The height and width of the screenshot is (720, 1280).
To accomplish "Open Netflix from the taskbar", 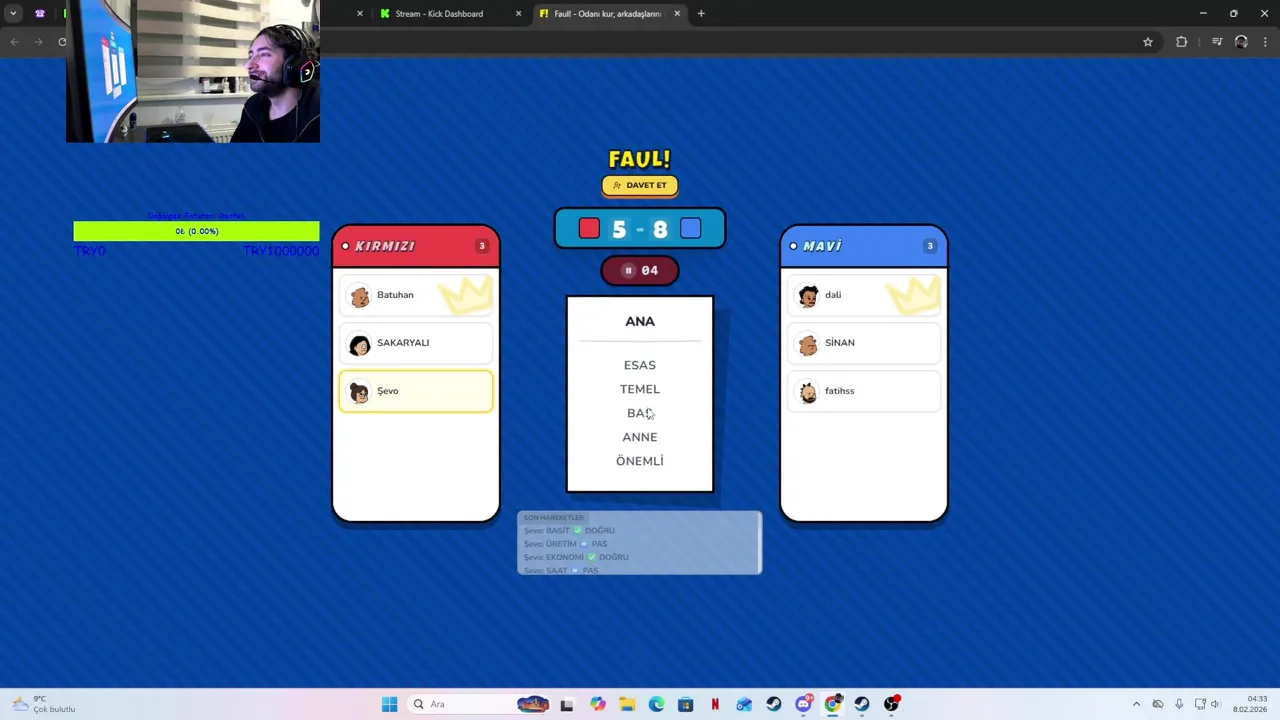I will pyautogui.click(x=715, y=704).
